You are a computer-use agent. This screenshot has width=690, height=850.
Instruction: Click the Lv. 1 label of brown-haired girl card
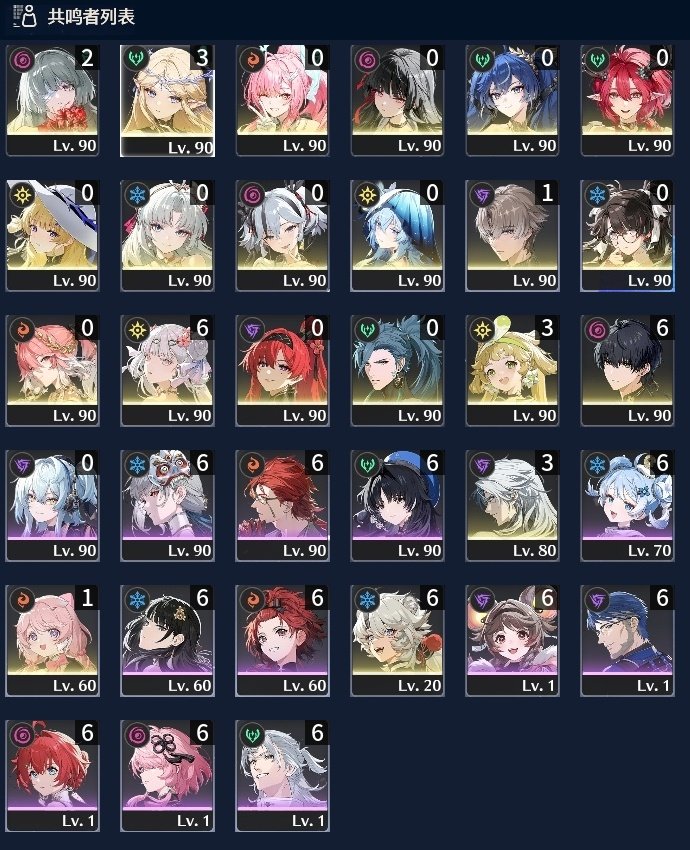click(x=538, y=686)
